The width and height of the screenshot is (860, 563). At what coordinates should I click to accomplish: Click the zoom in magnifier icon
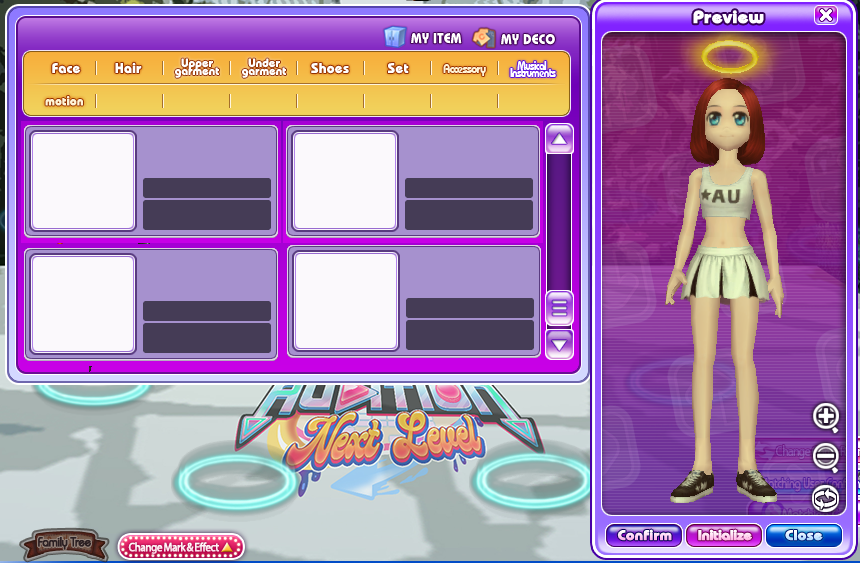pyautogui.click(x=826, y=416)
